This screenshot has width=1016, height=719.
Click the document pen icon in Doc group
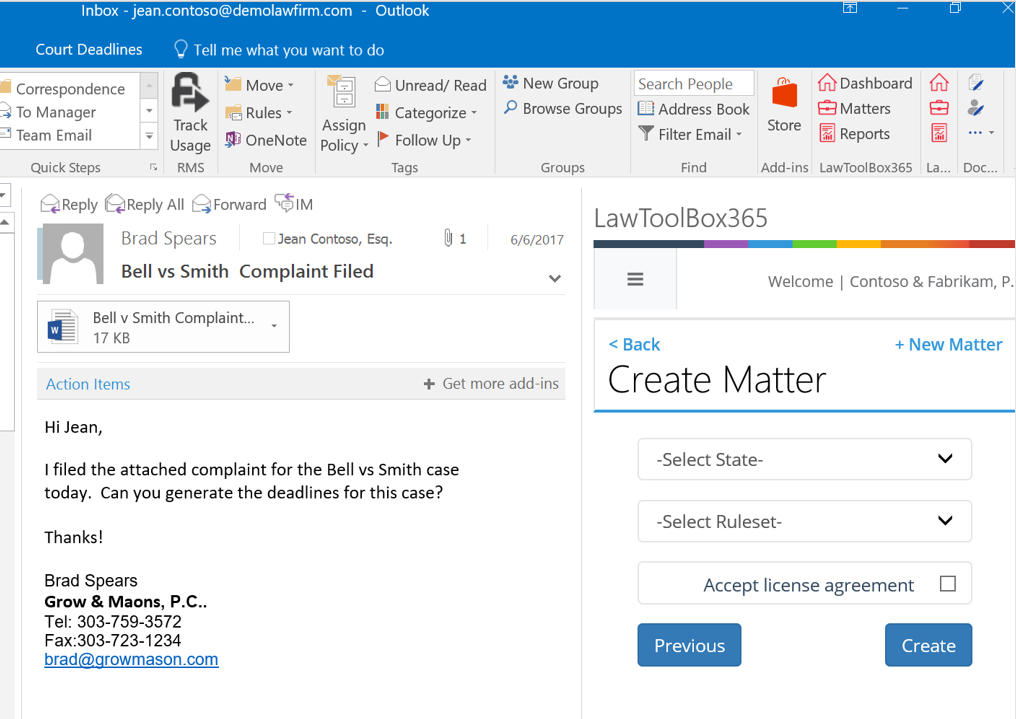(976, 82)
